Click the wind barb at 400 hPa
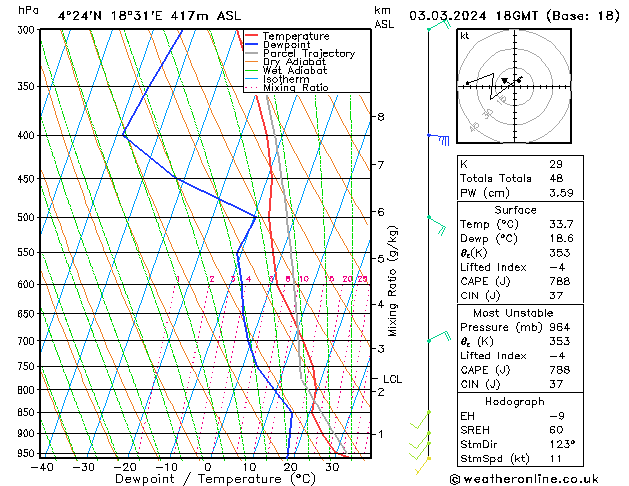629x486 pixels. tap(437, 138)
